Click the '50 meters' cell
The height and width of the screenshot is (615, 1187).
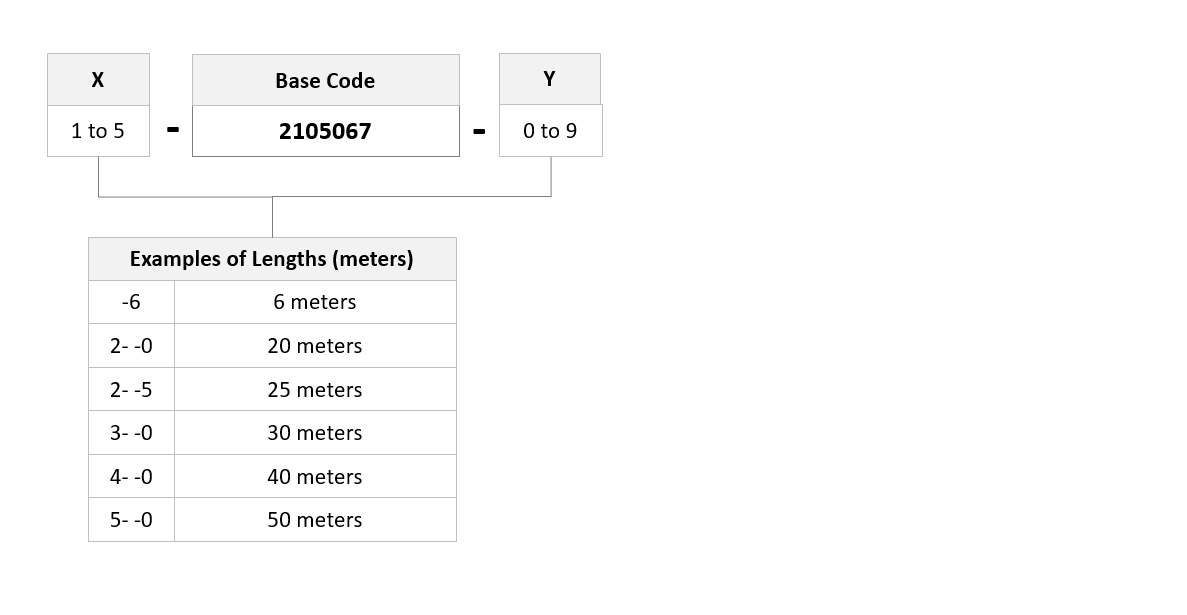[x=315, y=520]
